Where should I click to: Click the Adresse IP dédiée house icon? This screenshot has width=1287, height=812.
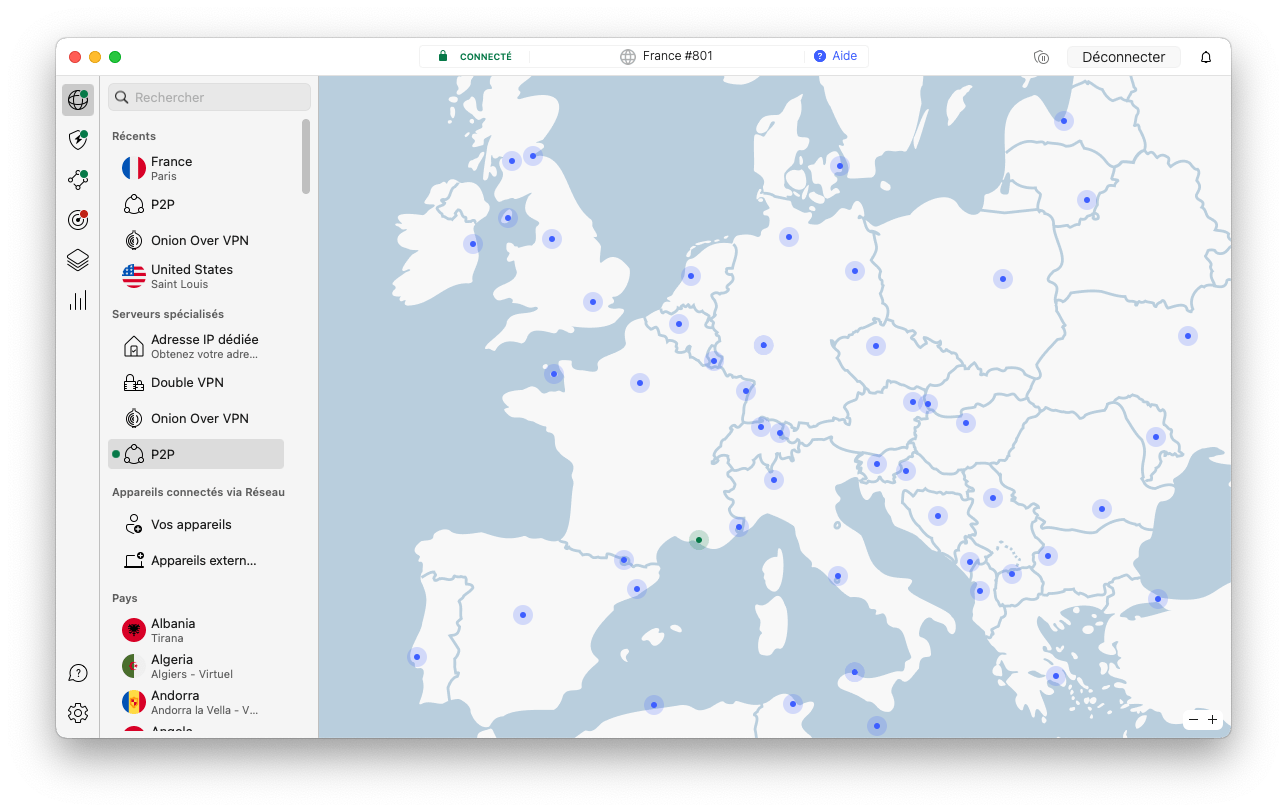coord(134,346)
